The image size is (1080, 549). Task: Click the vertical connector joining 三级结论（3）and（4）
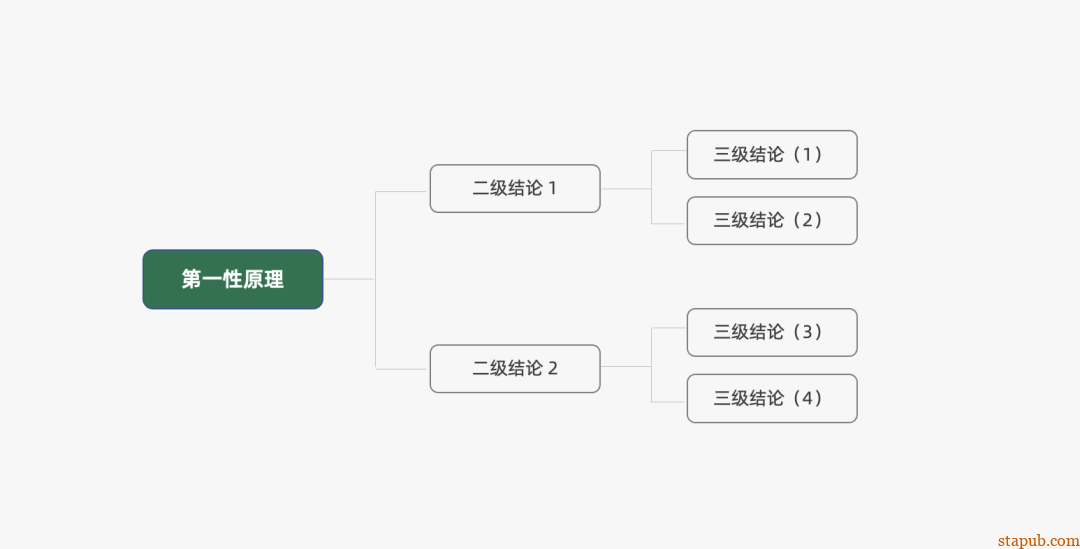coord(651,365)
